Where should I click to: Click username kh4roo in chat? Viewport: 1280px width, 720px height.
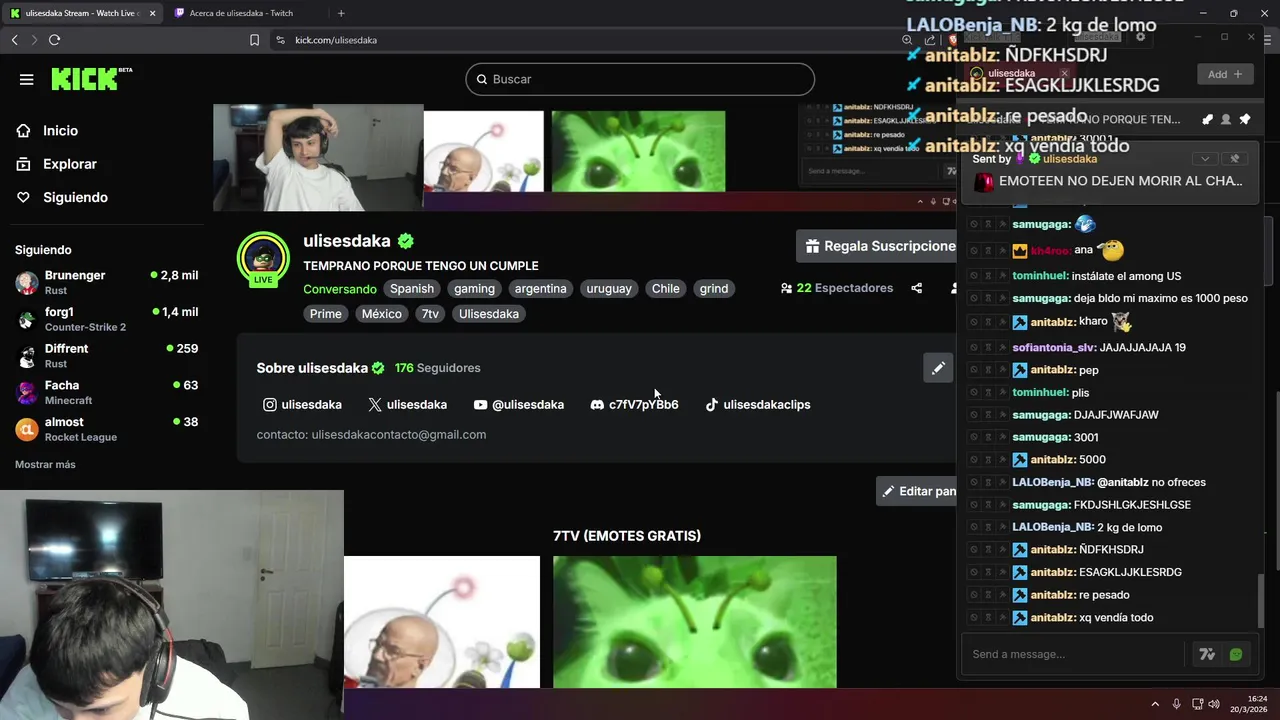[1051, 251]
